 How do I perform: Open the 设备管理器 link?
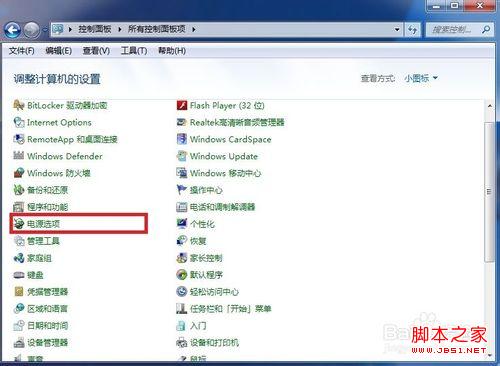coord(47,343)
